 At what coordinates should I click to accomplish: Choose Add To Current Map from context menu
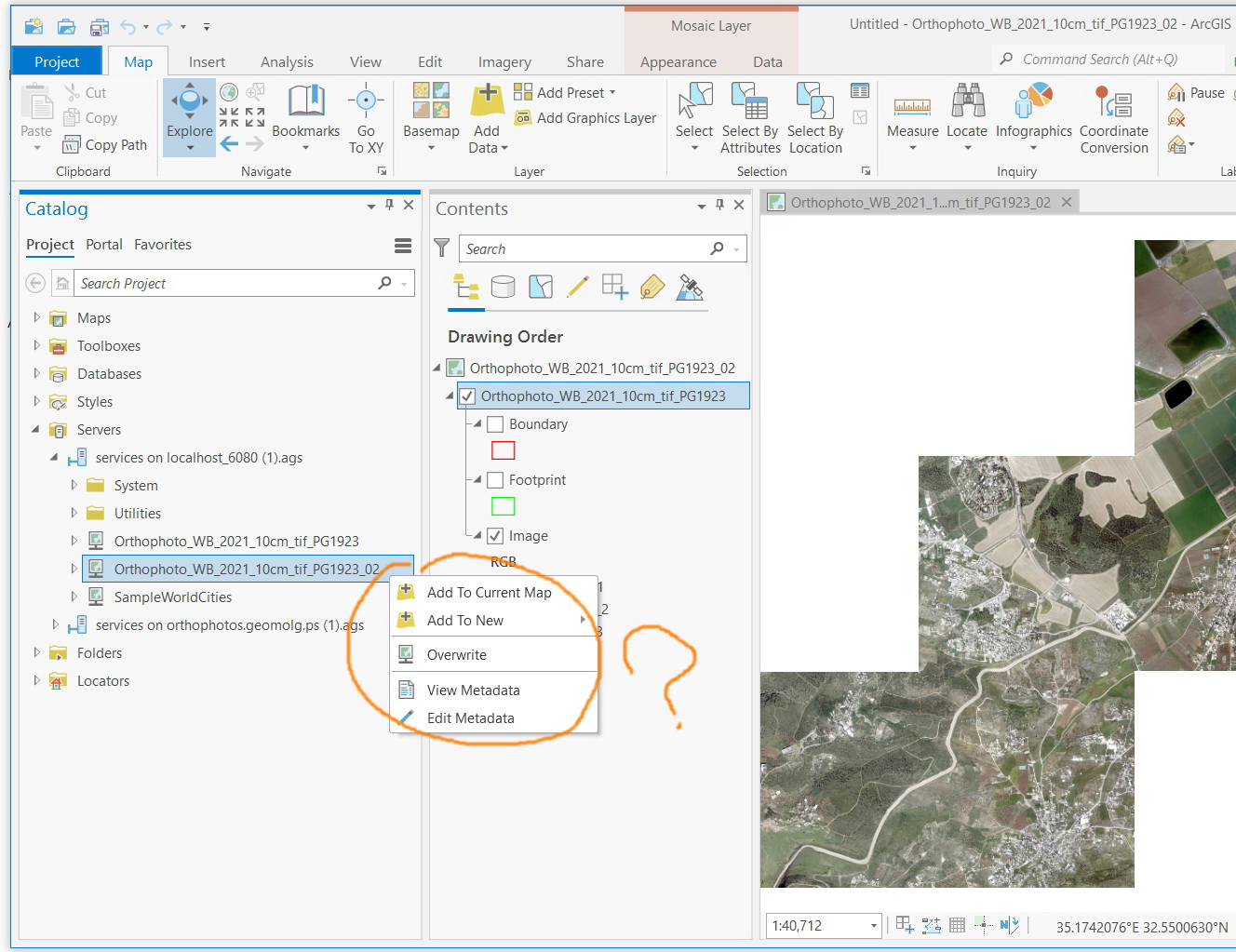488,592
